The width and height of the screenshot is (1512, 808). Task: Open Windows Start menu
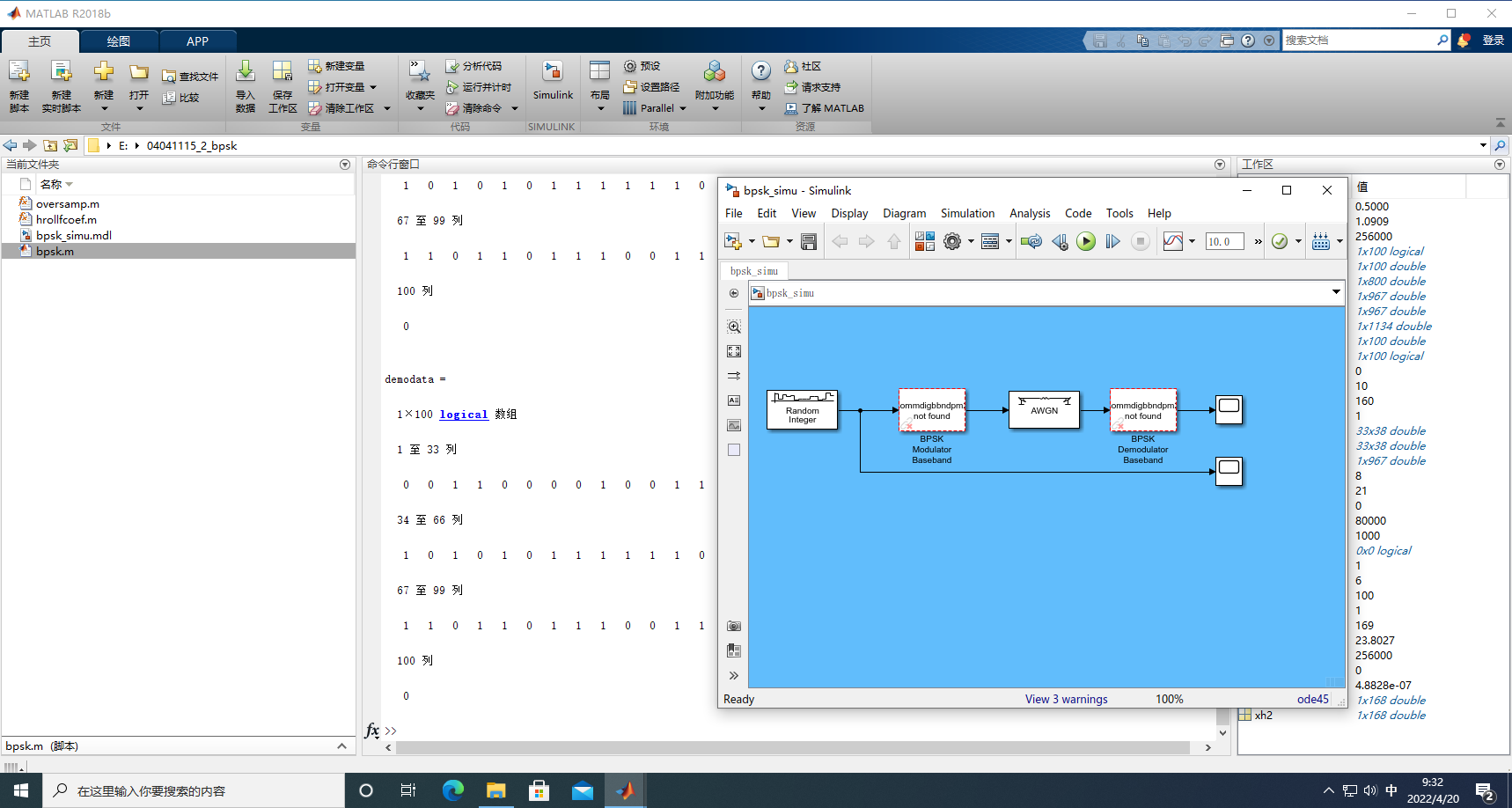(21, 790)
